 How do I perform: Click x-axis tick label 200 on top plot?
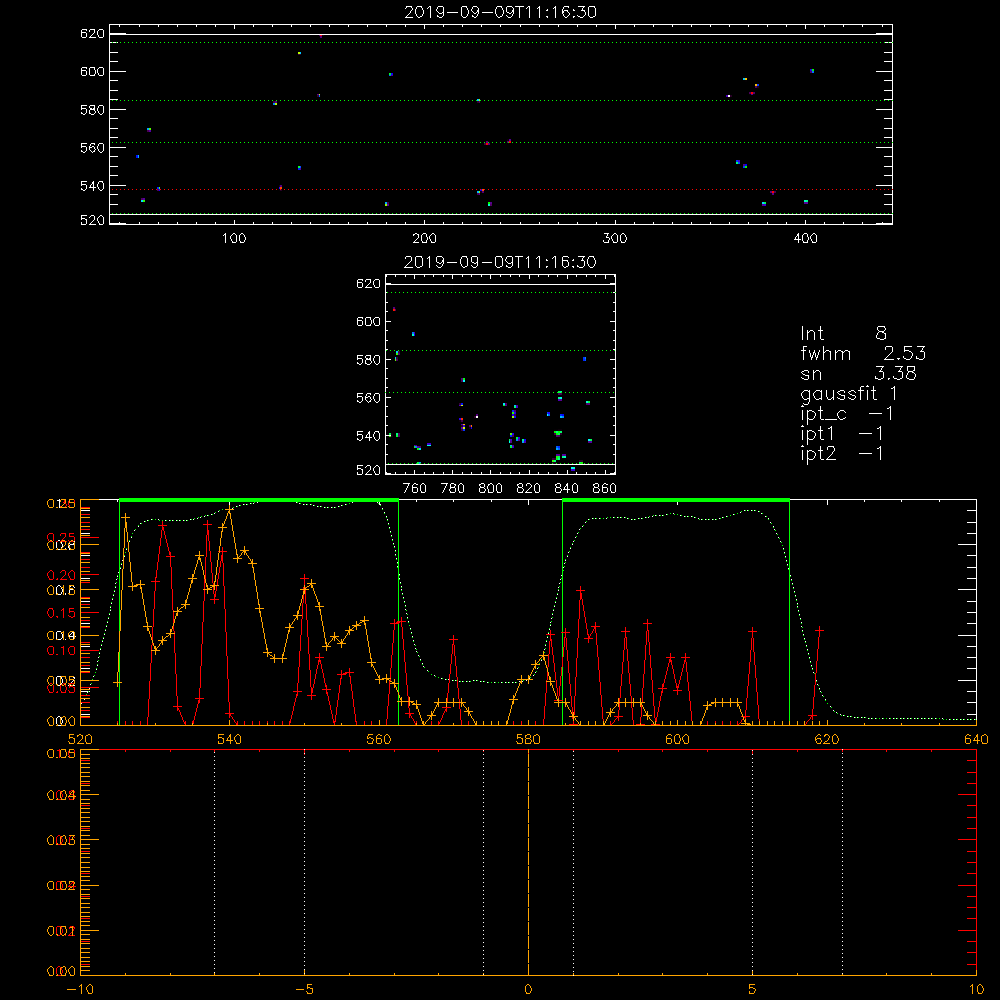424,239
